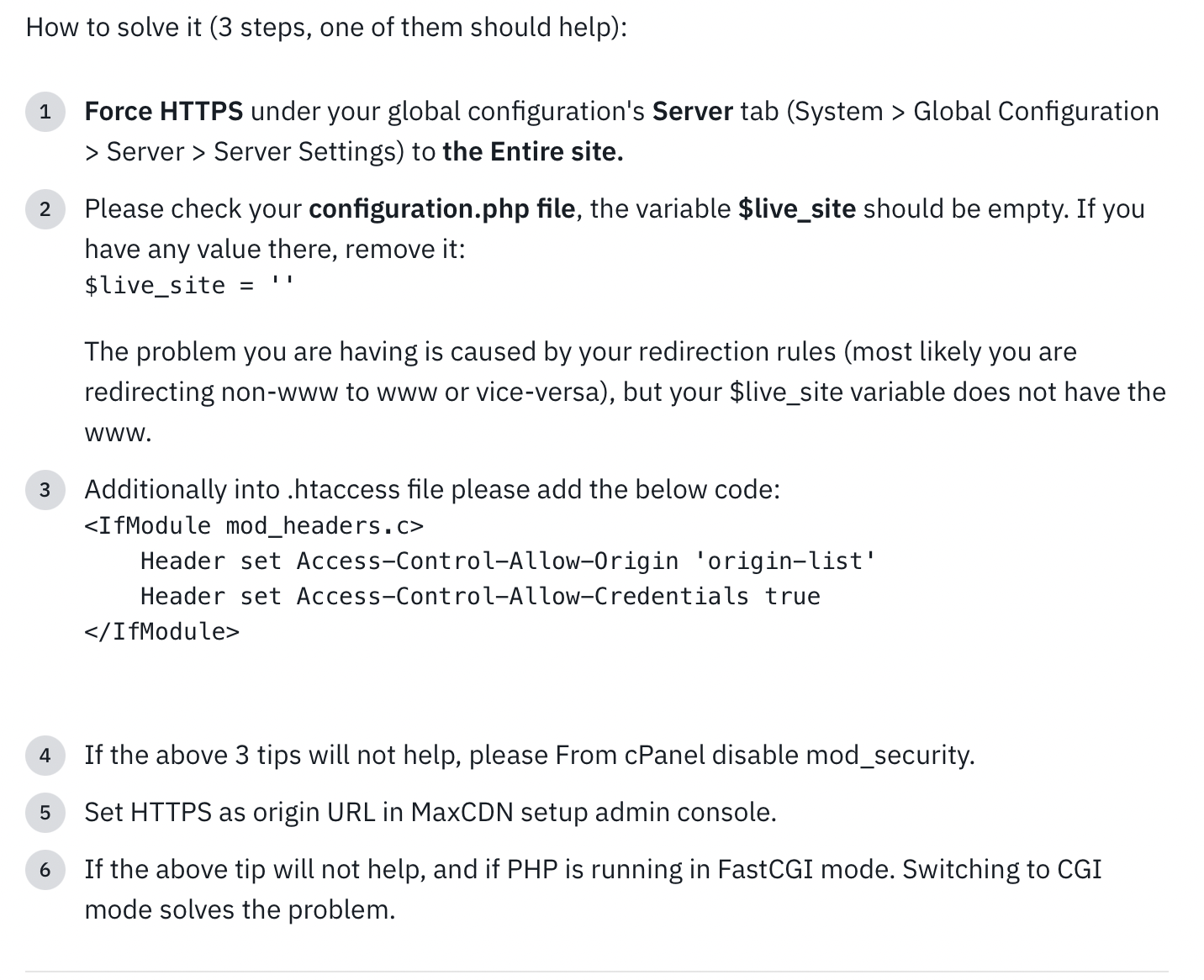Click the closing "</IfModule>" tag line
This screenshot has height=980, width=1204.
pyautogui.click(x=161, y=632)
